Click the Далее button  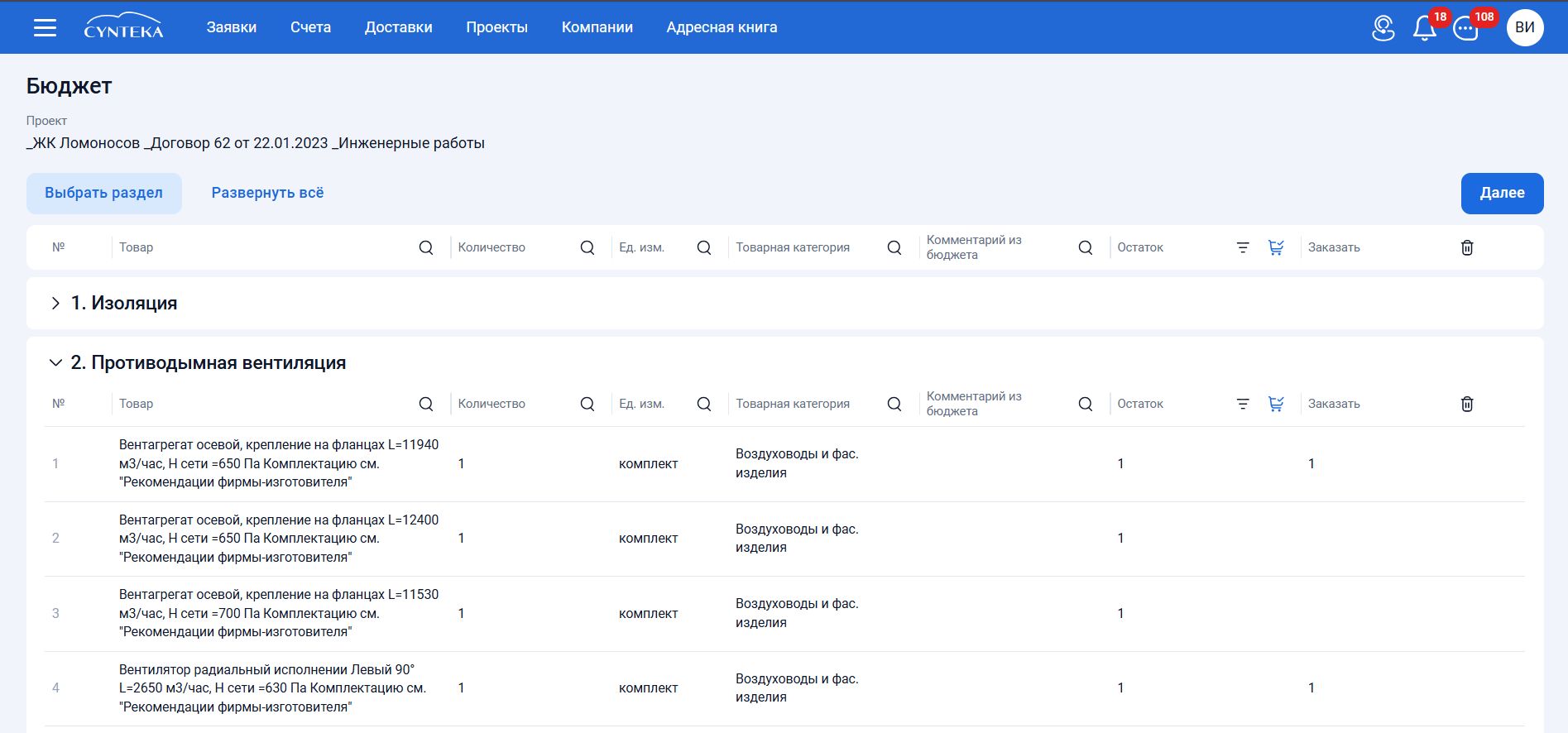[1502, 193]
